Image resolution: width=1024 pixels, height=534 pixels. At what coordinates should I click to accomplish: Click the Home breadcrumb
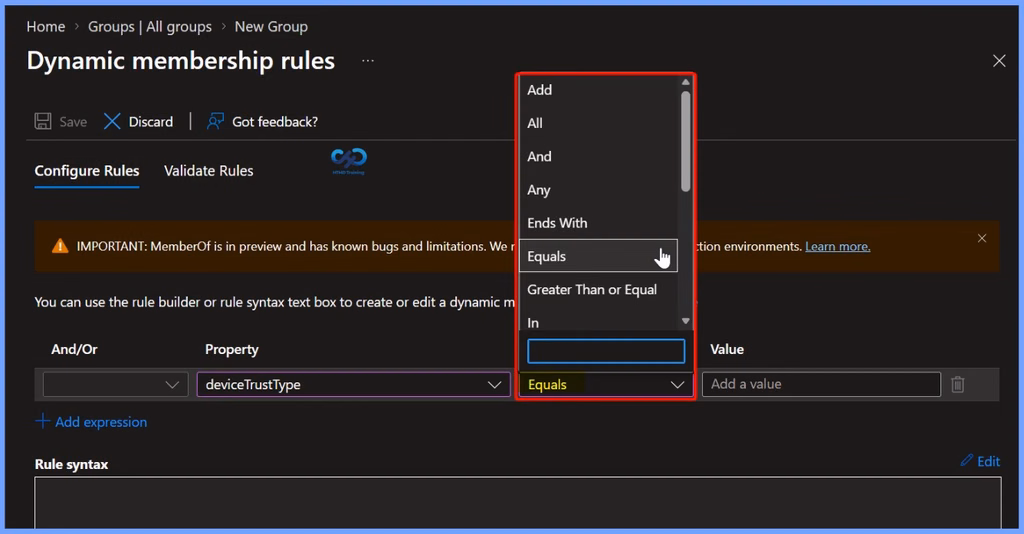click(x=46, y=27)
